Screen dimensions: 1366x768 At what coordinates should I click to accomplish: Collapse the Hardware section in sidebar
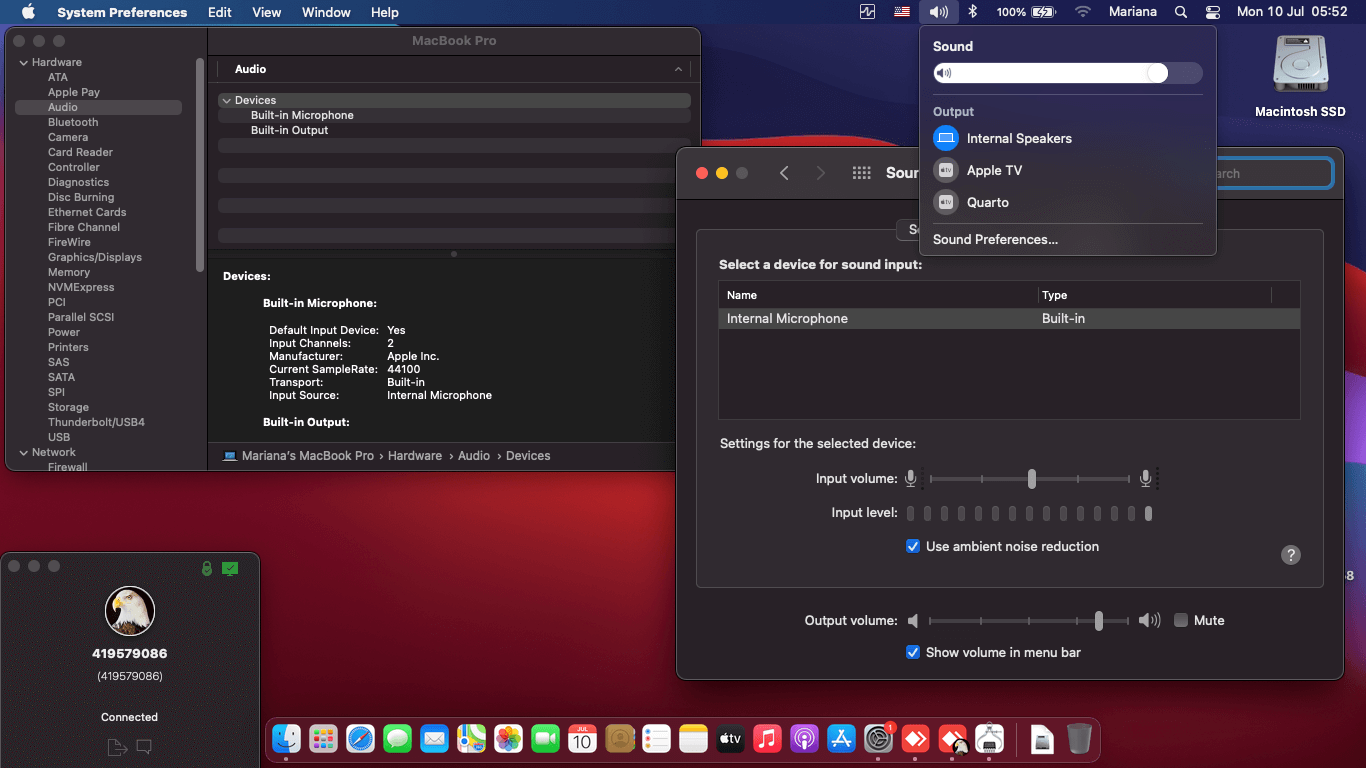click(x=23, y=62)
